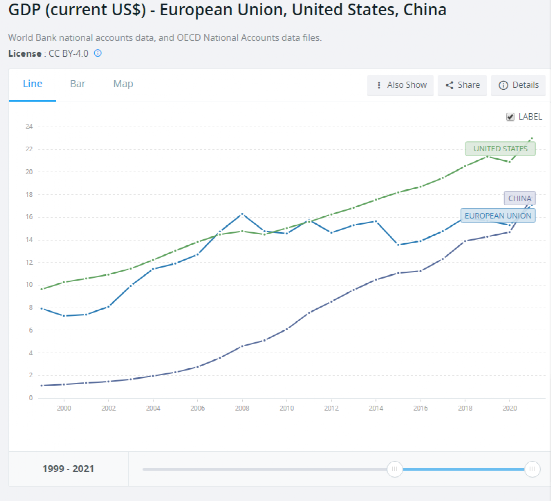Click the 24 y-axis value label
The height and width of the screenshot is (501, 551).
(29, 126)
